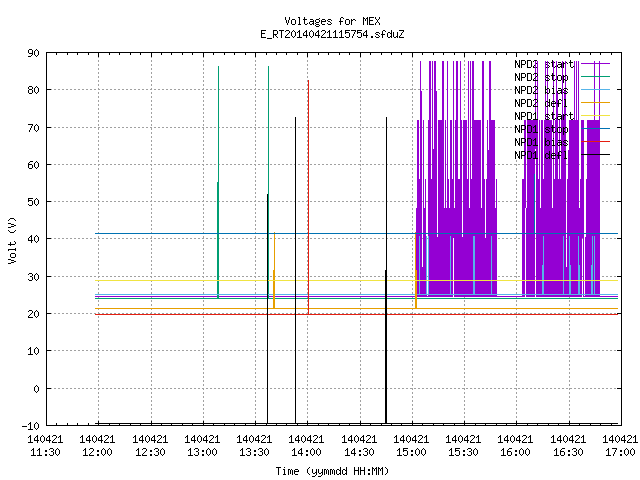This screenshot has width=640, height=480.
Task: Click the x-axis time label 12:30
Action: coord(150,453)
